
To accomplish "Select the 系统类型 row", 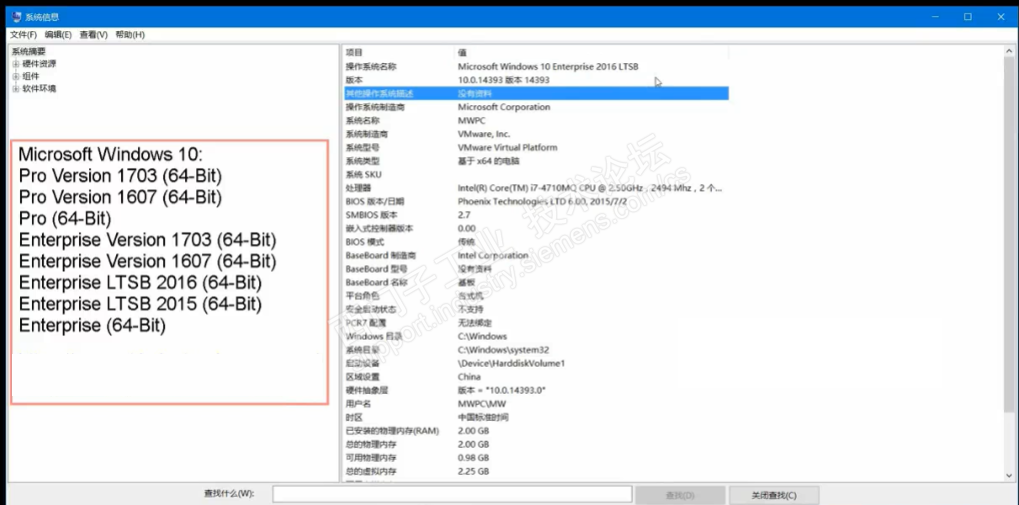I will (x=535, y=161).
